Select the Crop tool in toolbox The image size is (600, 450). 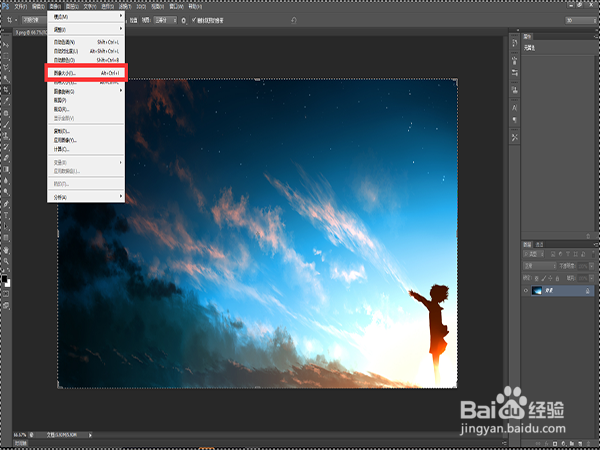pos(6,90)
